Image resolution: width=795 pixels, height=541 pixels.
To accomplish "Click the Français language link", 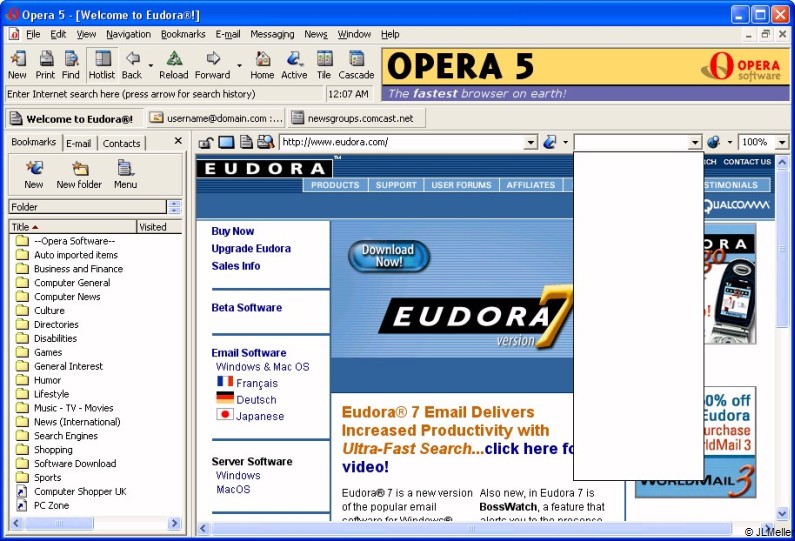I will tap(257, 383).
